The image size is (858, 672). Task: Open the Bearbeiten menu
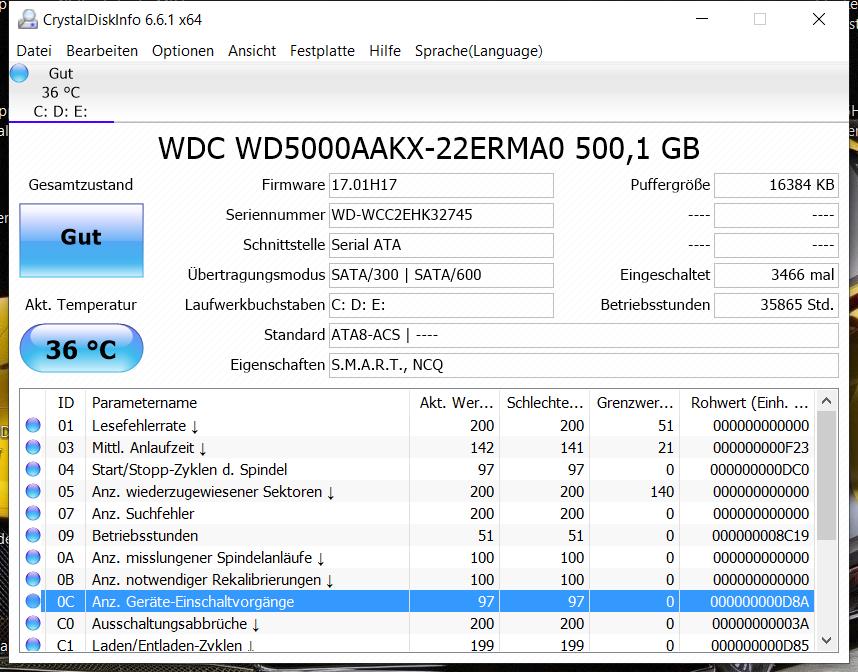click(102, 51)
